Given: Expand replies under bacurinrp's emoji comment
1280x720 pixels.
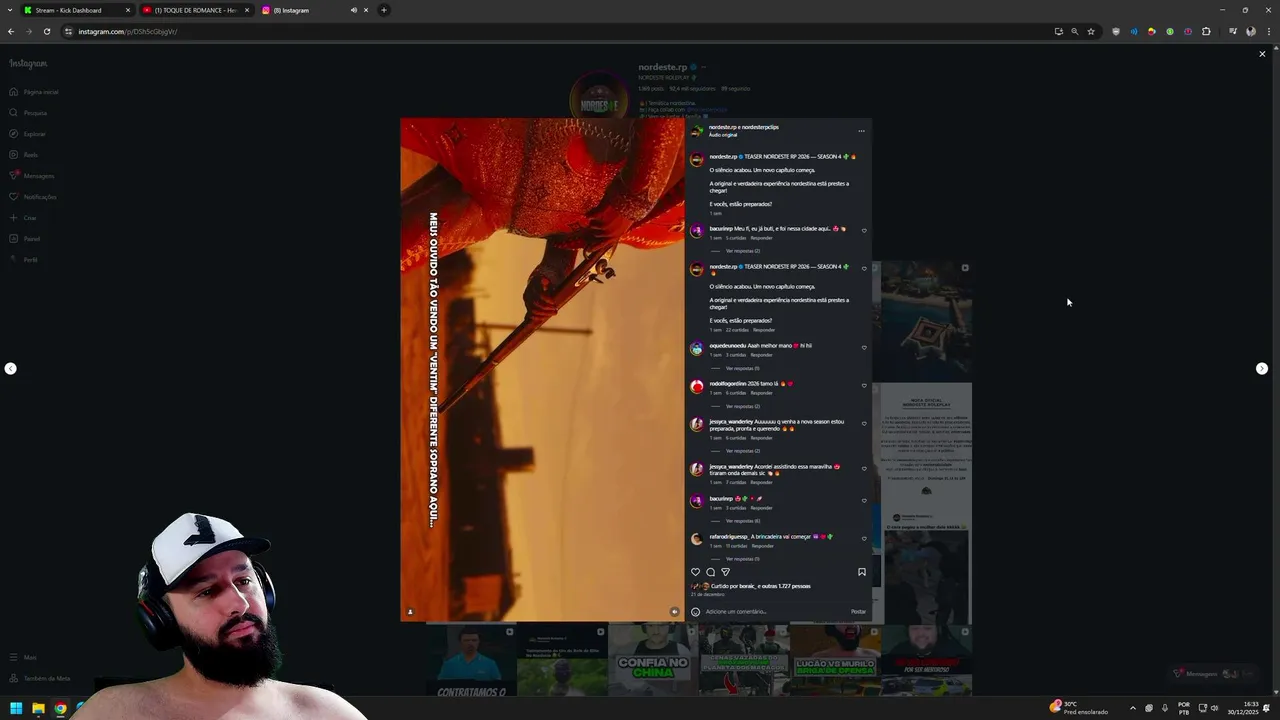Looking at the screenshot, I should (742, 521).
